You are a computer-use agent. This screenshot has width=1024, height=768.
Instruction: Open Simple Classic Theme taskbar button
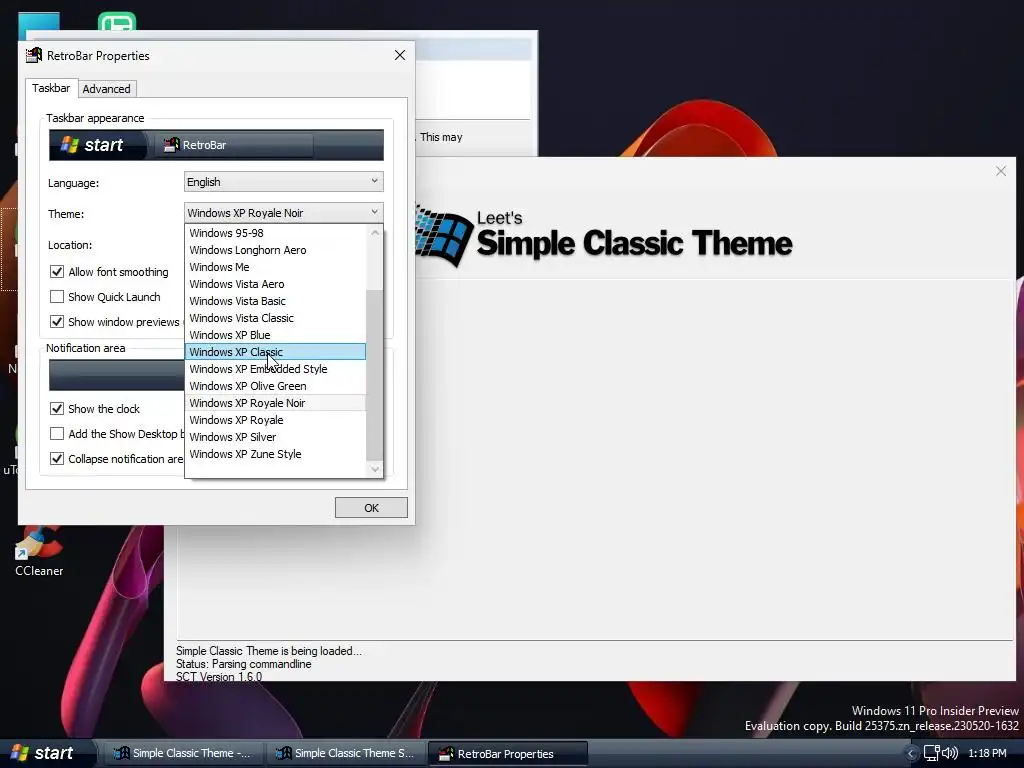[x=182, y=753]
